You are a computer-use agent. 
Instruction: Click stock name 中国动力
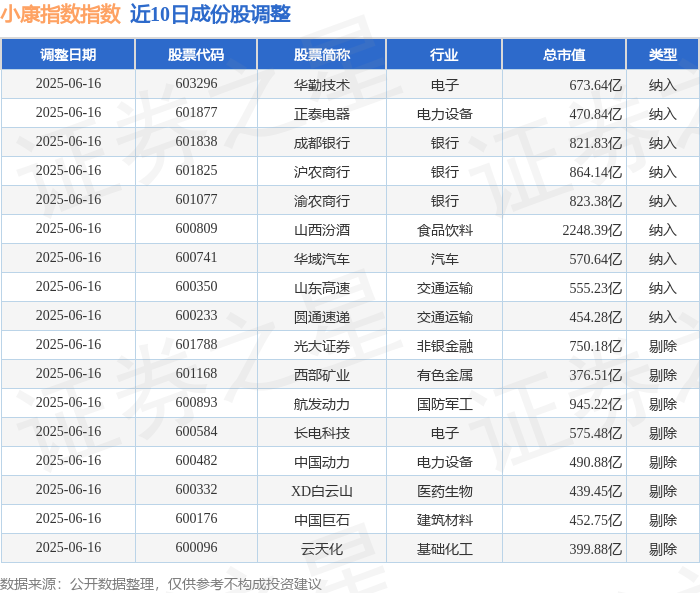tap(321, 462)
